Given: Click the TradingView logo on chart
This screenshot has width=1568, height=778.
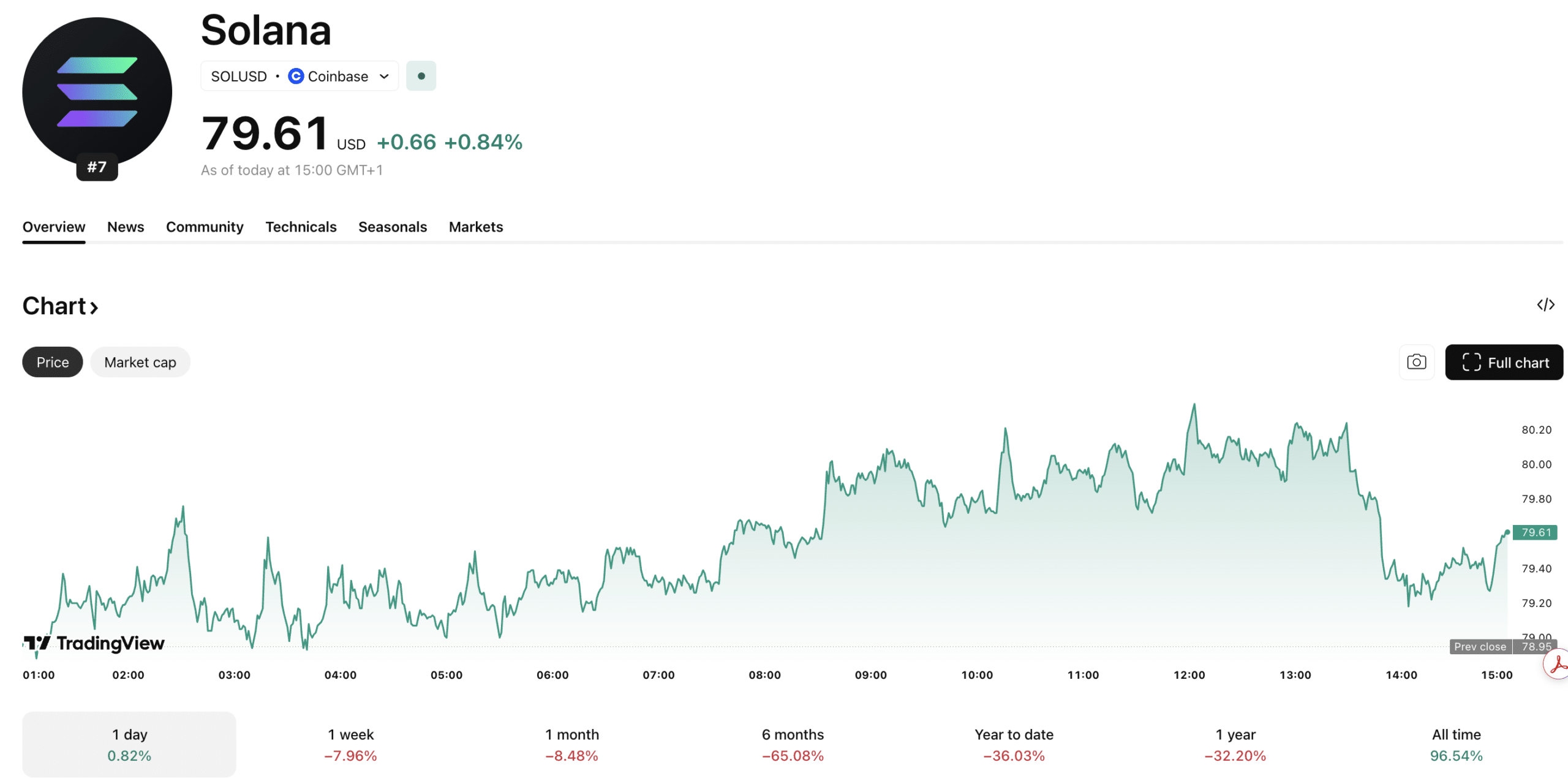Looking at the screenshot, I should (x=94, y=643).
